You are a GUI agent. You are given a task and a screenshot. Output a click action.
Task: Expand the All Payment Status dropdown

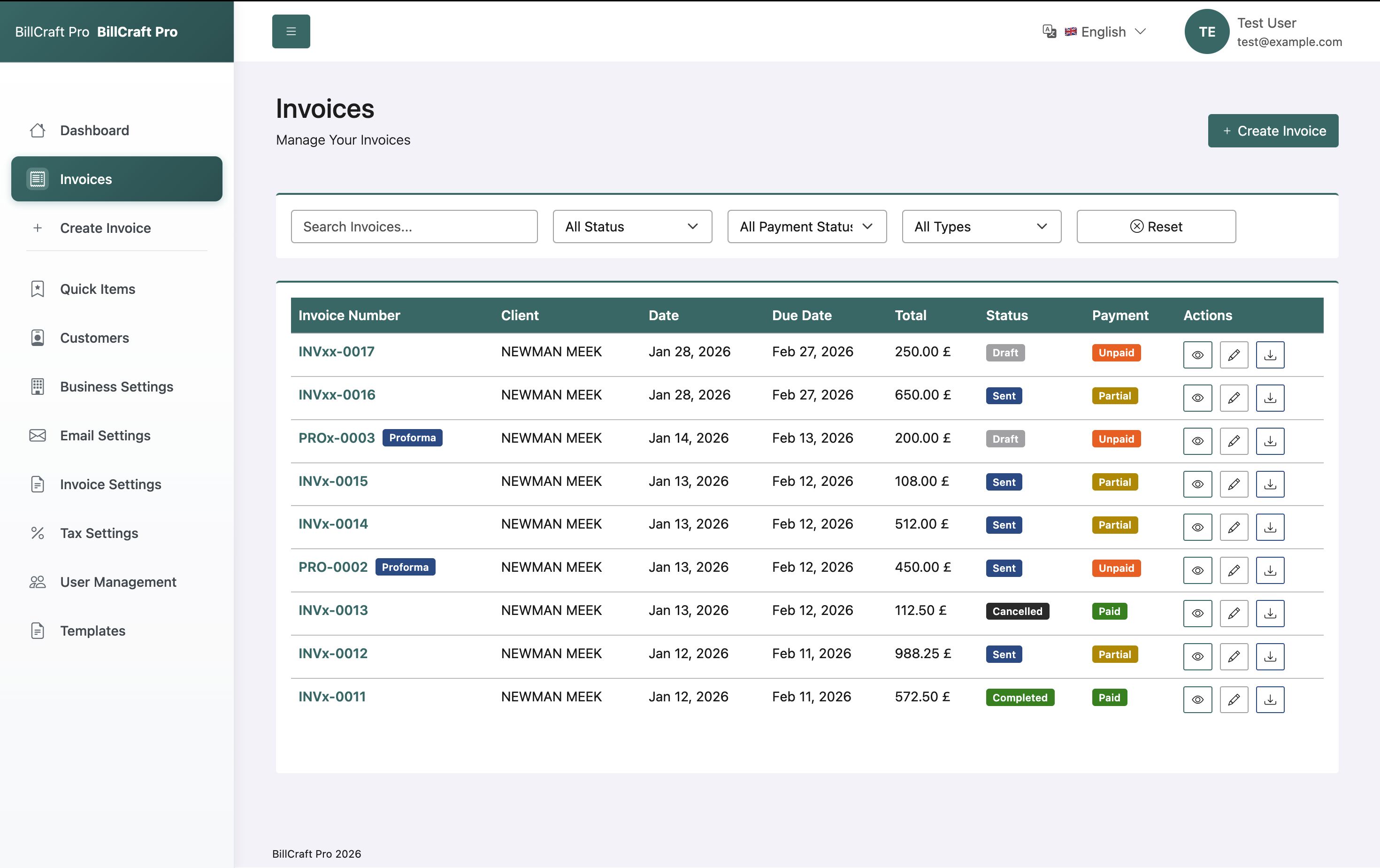[806, 226]
